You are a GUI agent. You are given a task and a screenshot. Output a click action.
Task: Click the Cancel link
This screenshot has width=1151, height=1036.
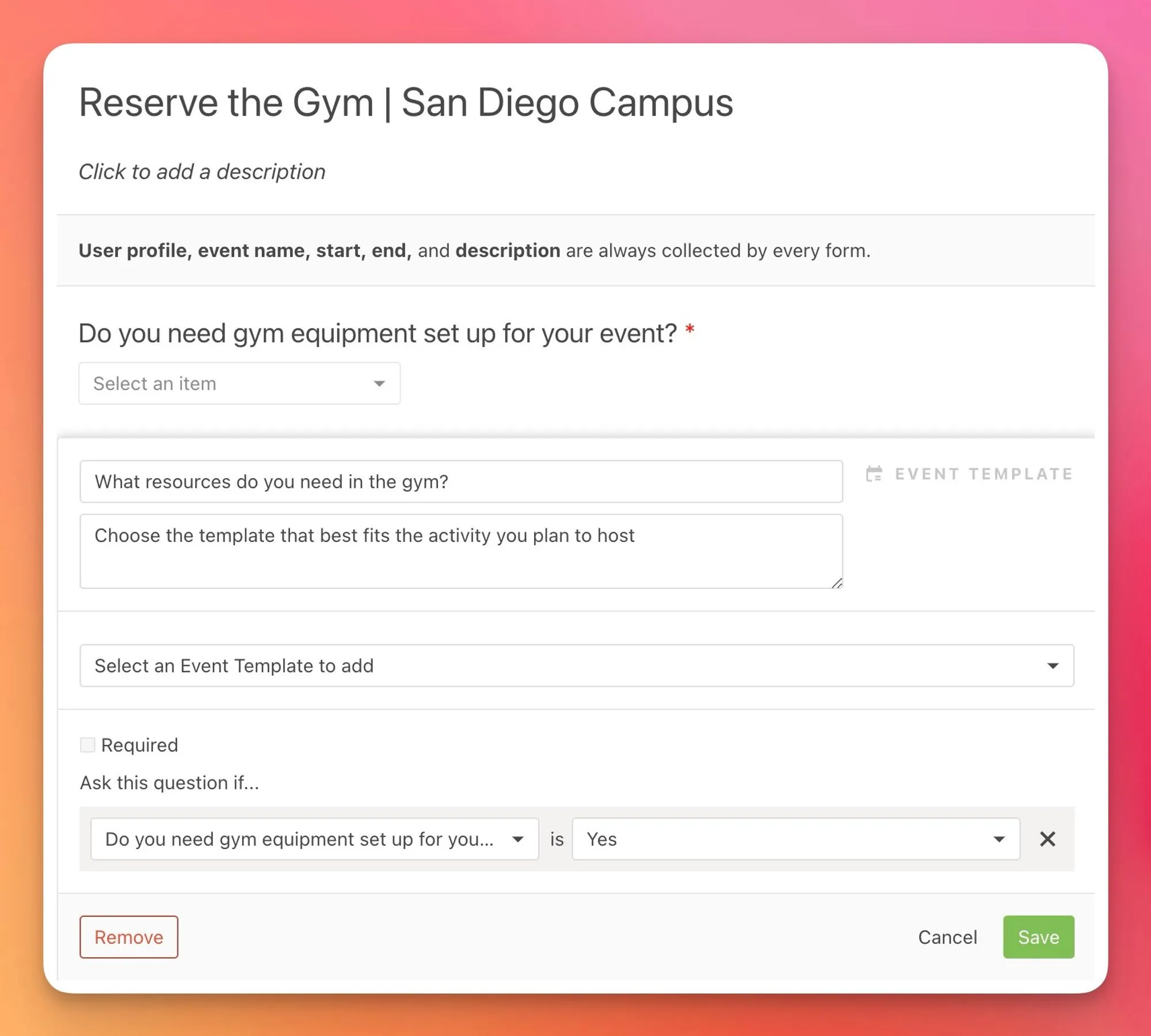pos(947,936)
